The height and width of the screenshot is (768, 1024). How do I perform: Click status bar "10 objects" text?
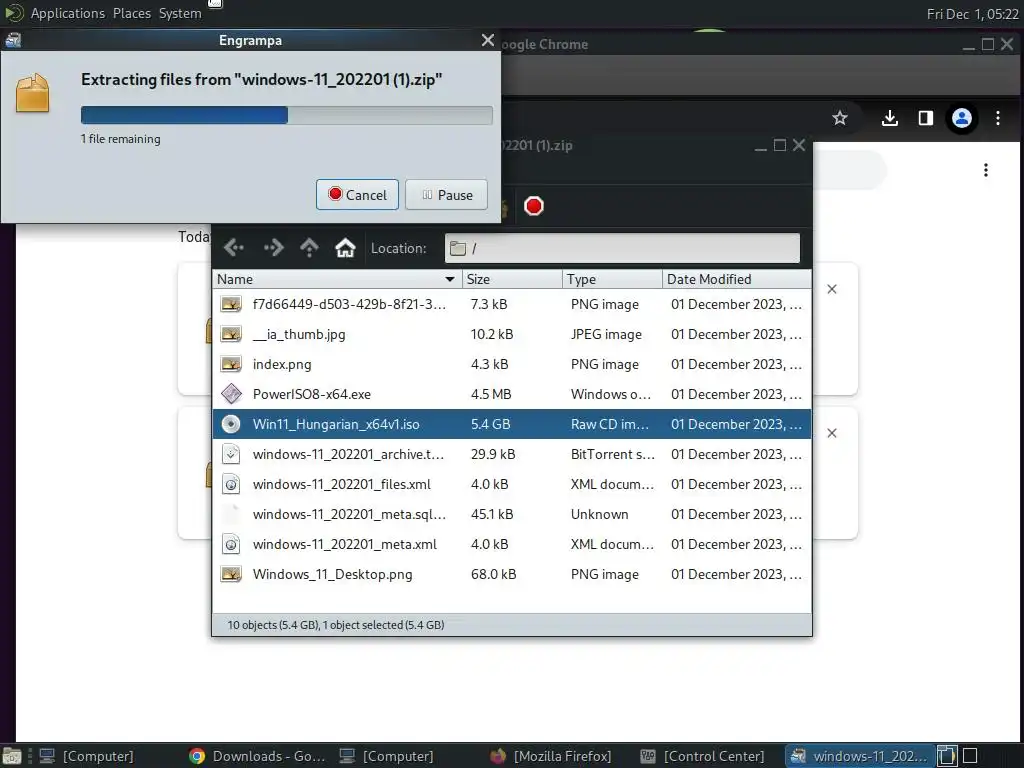tap(336, 625)
